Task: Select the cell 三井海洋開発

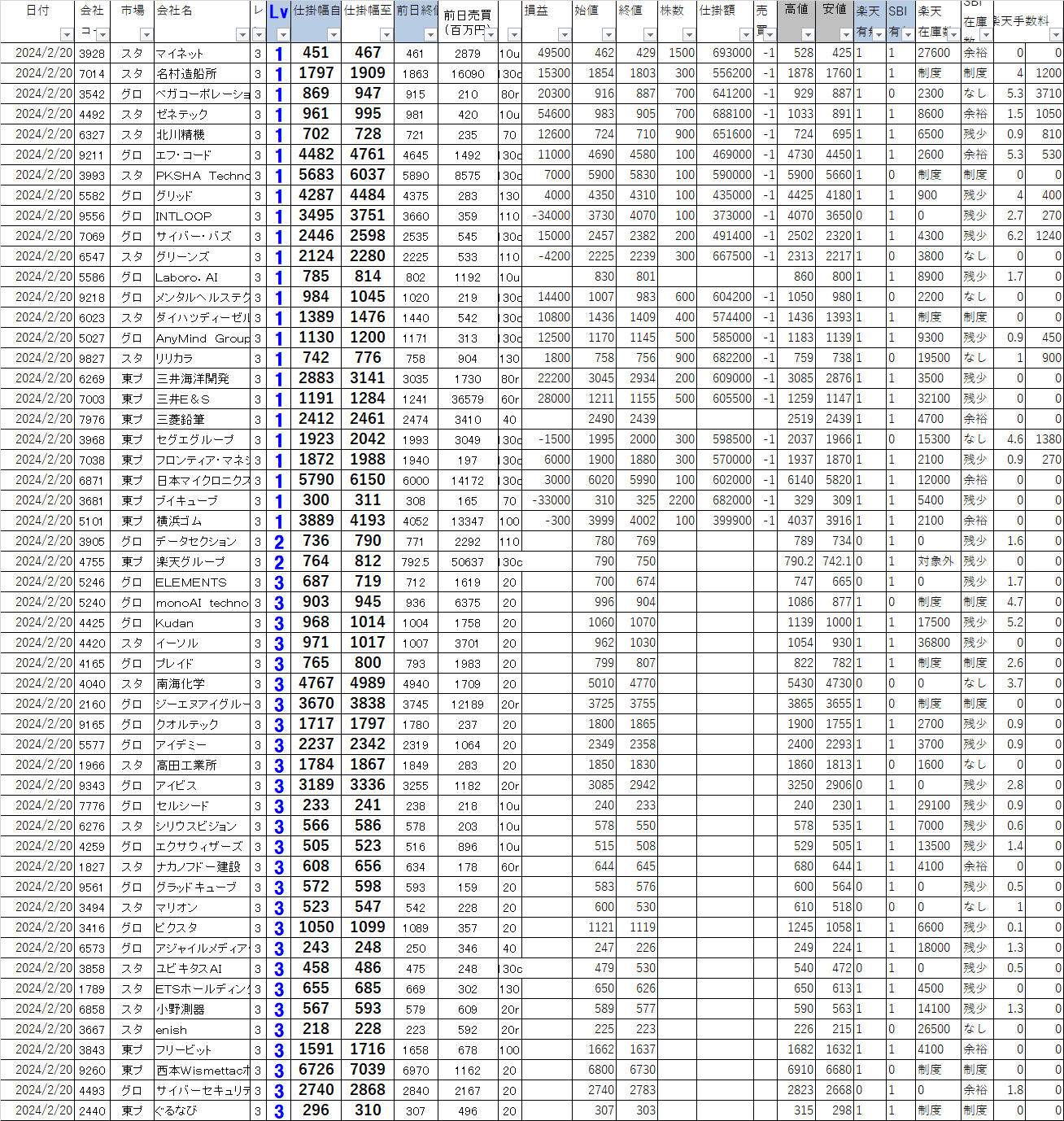Action: 202,378
